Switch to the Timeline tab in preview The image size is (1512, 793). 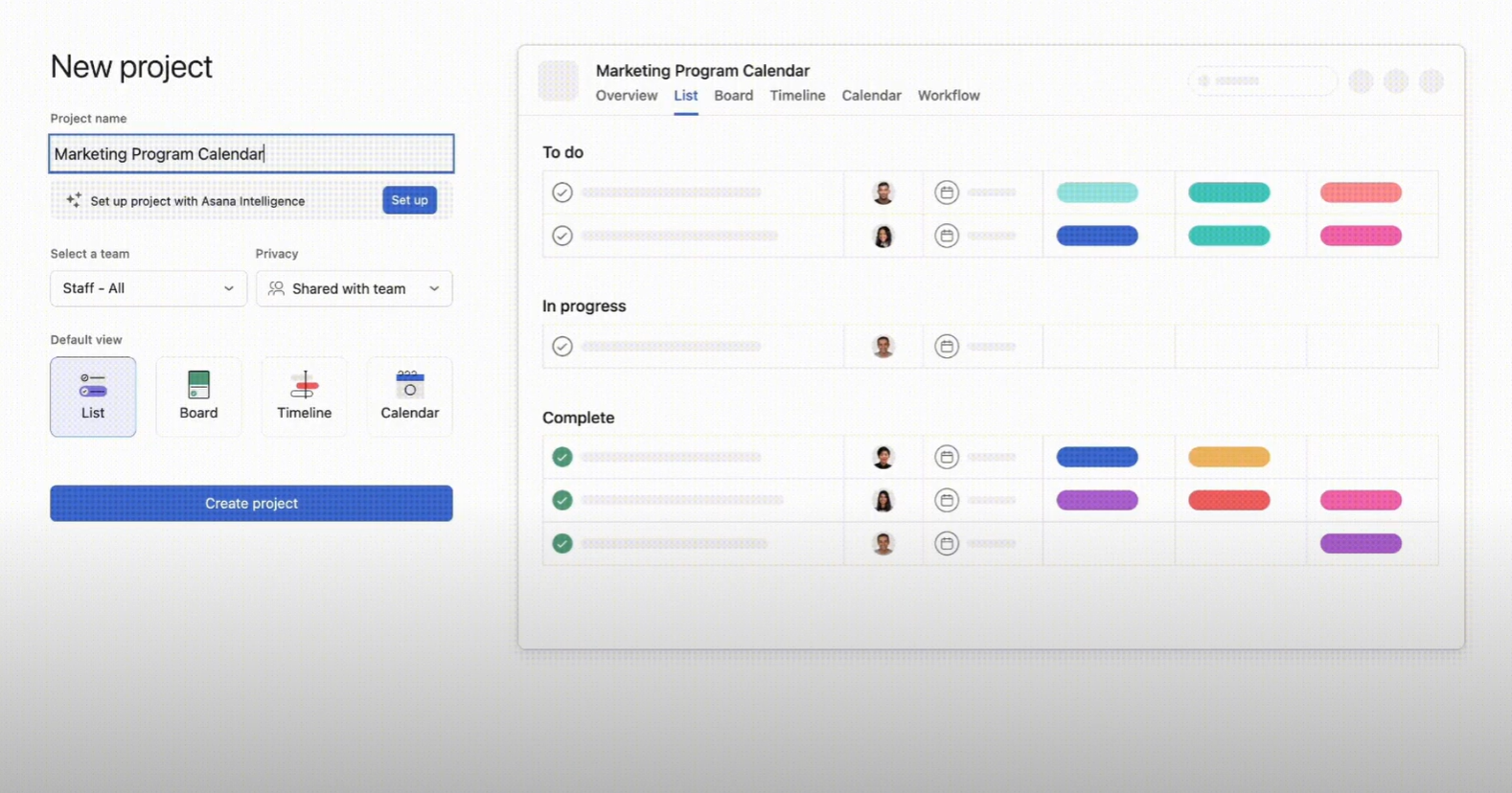click(x=797, y=96)
